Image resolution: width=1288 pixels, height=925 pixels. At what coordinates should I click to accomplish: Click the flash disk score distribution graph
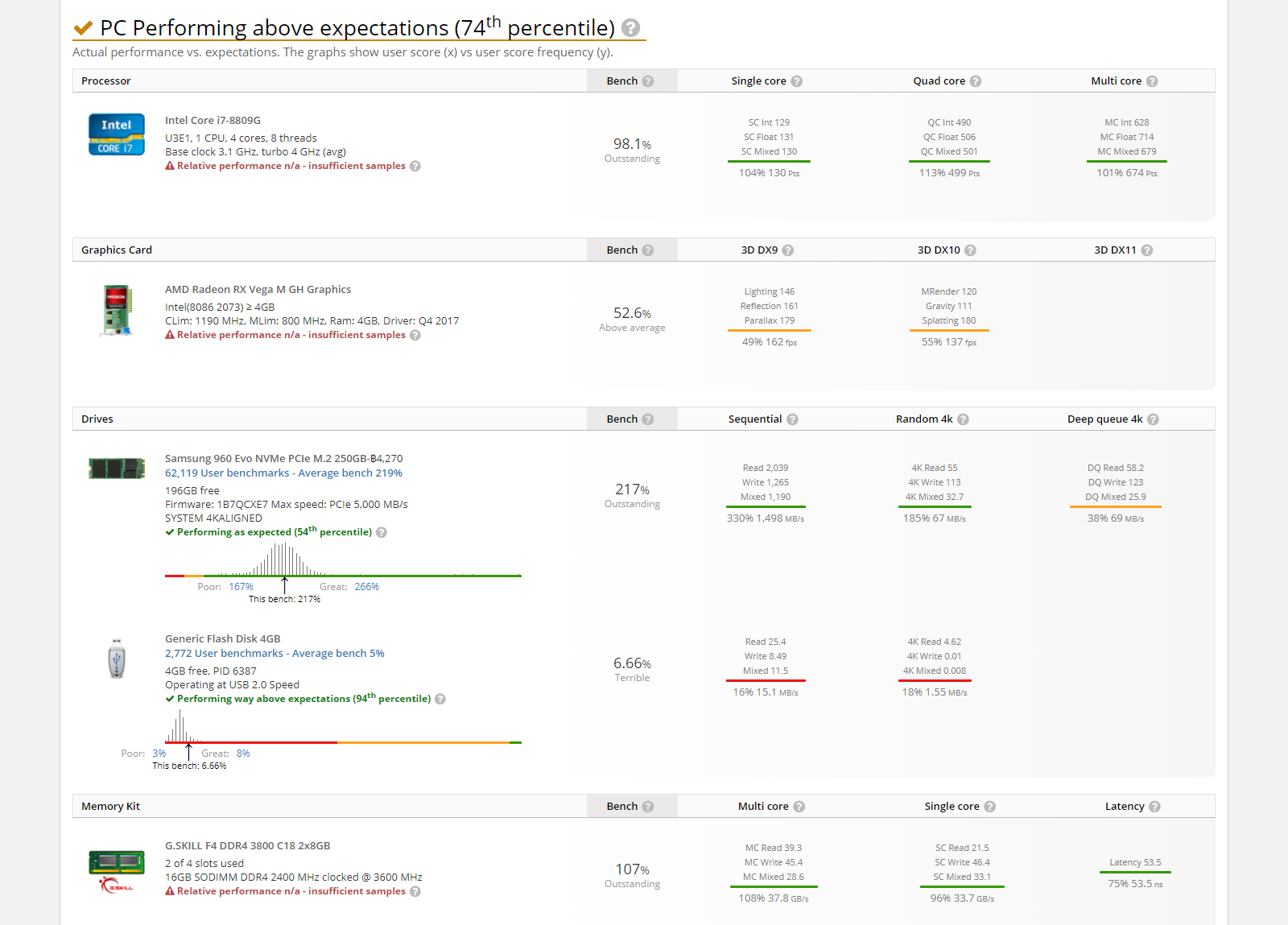[343, 726]
